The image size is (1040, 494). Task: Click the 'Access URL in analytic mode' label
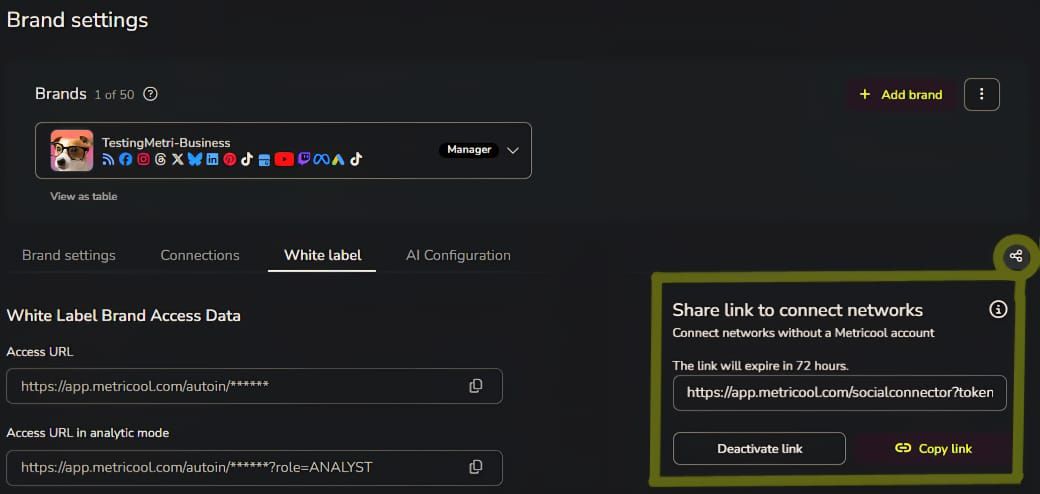coord(88,433)
